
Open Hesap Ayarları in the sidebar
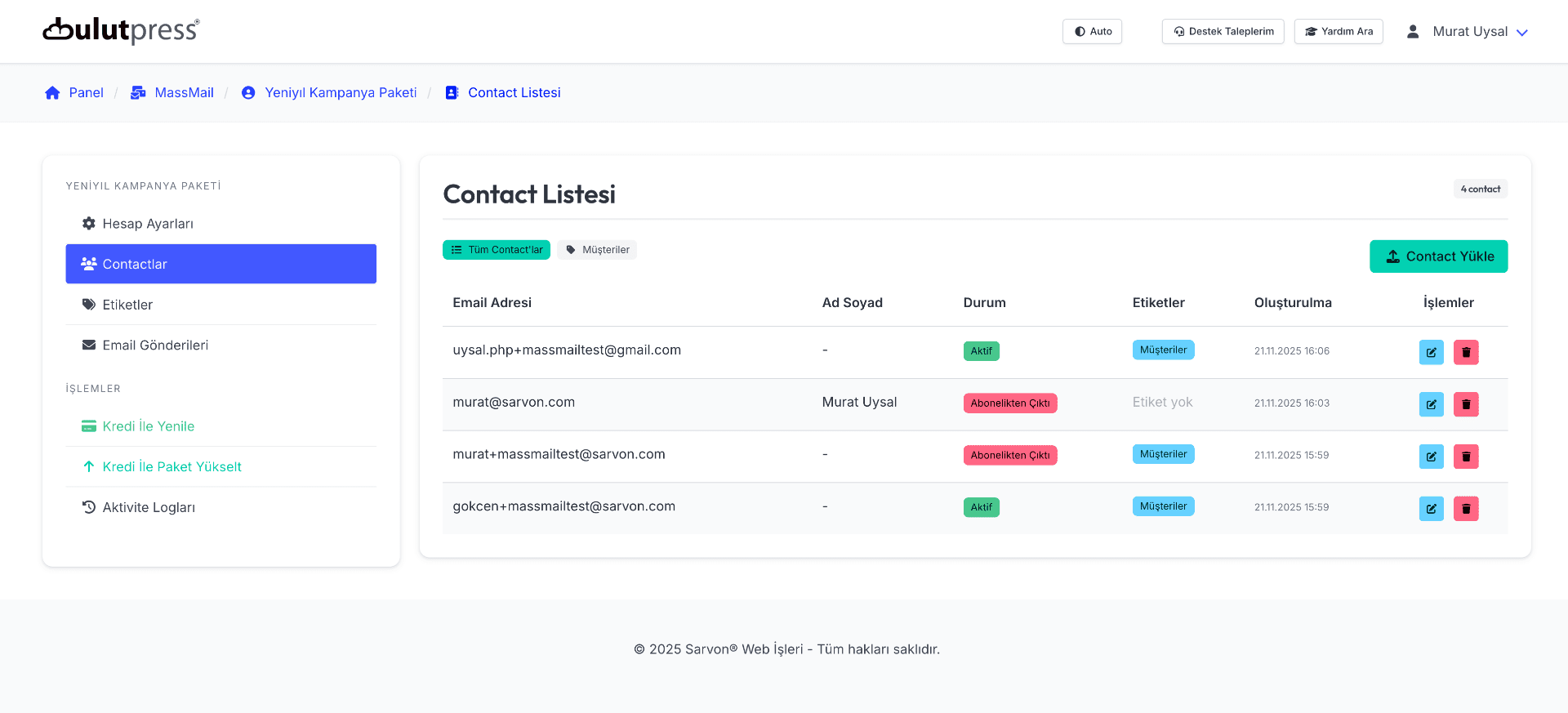pyautogui.click(x=147, y=224)
